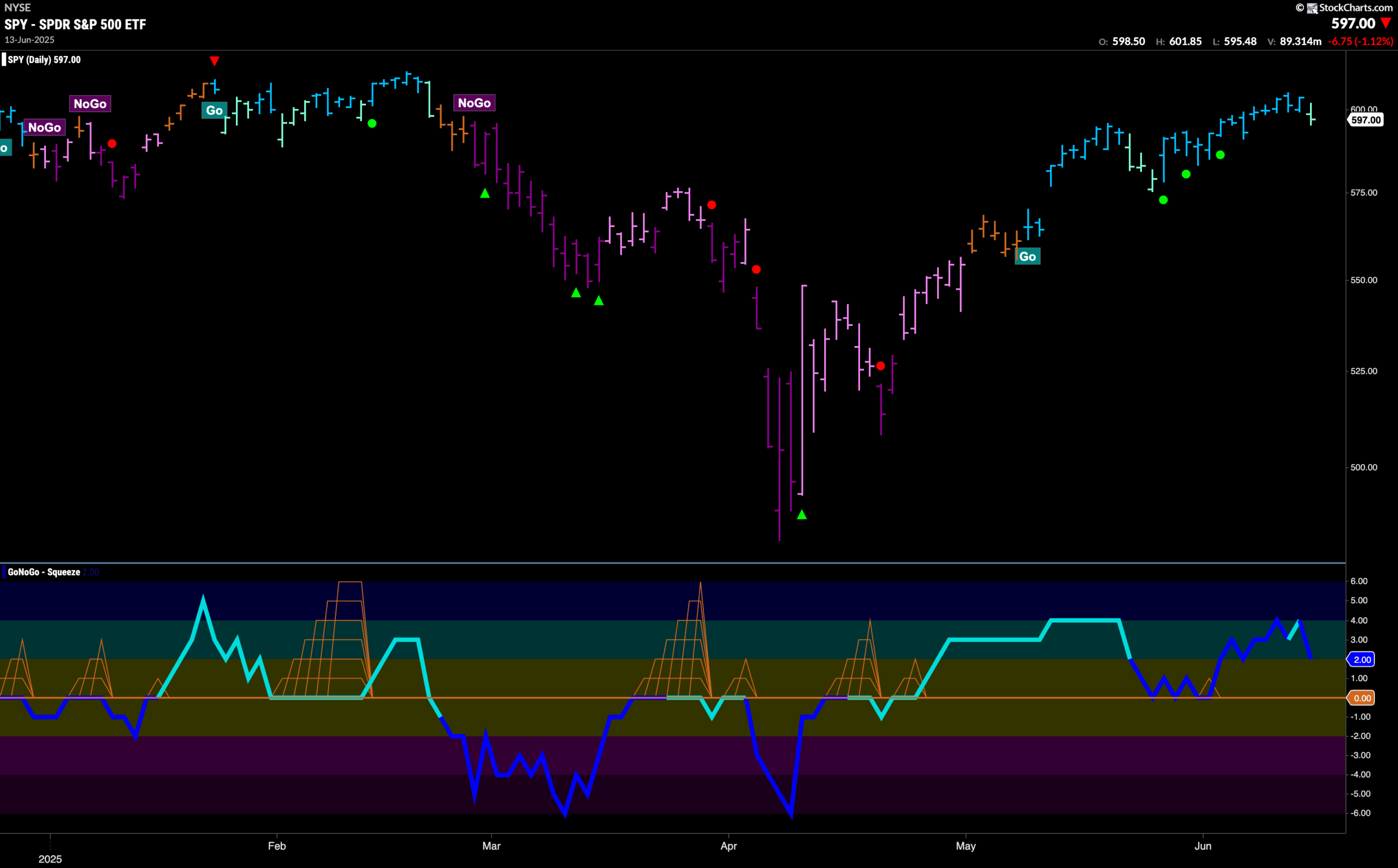Click the Go flag in early May

[1028, 256]
